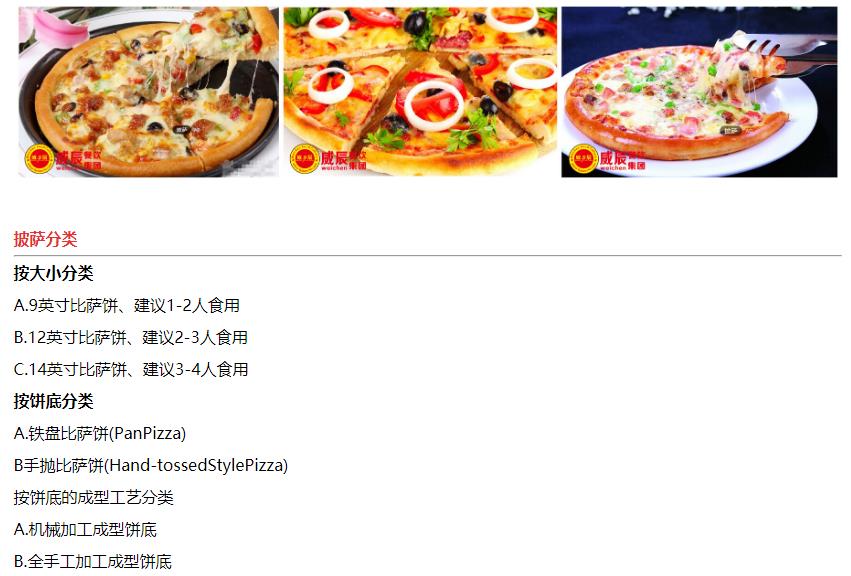Click the 按大小分类 subheading
The image size is (851, 576).
coord(53,273)
